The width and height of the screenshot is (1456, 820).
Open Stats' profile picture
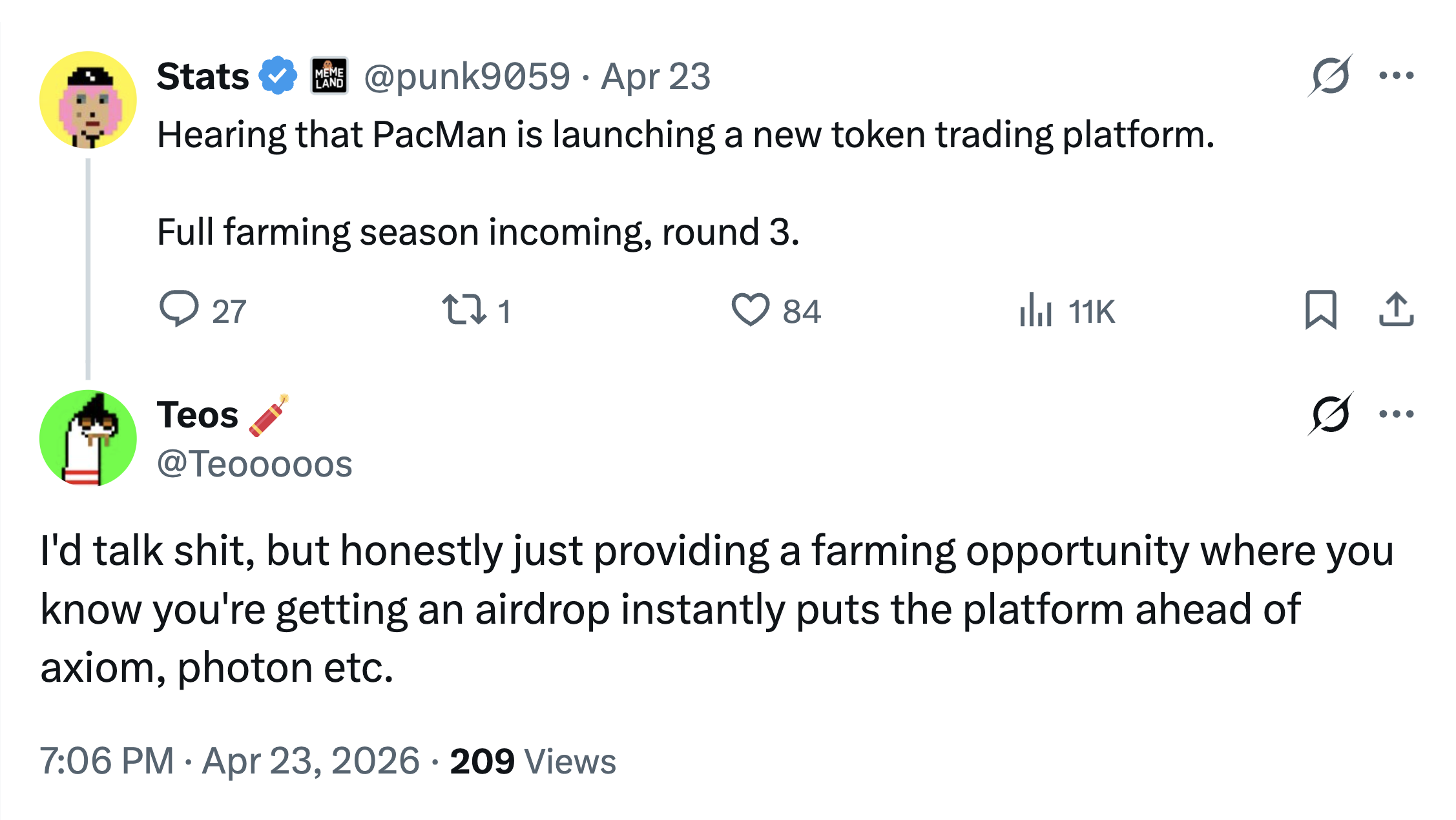(x=87, y=100)
